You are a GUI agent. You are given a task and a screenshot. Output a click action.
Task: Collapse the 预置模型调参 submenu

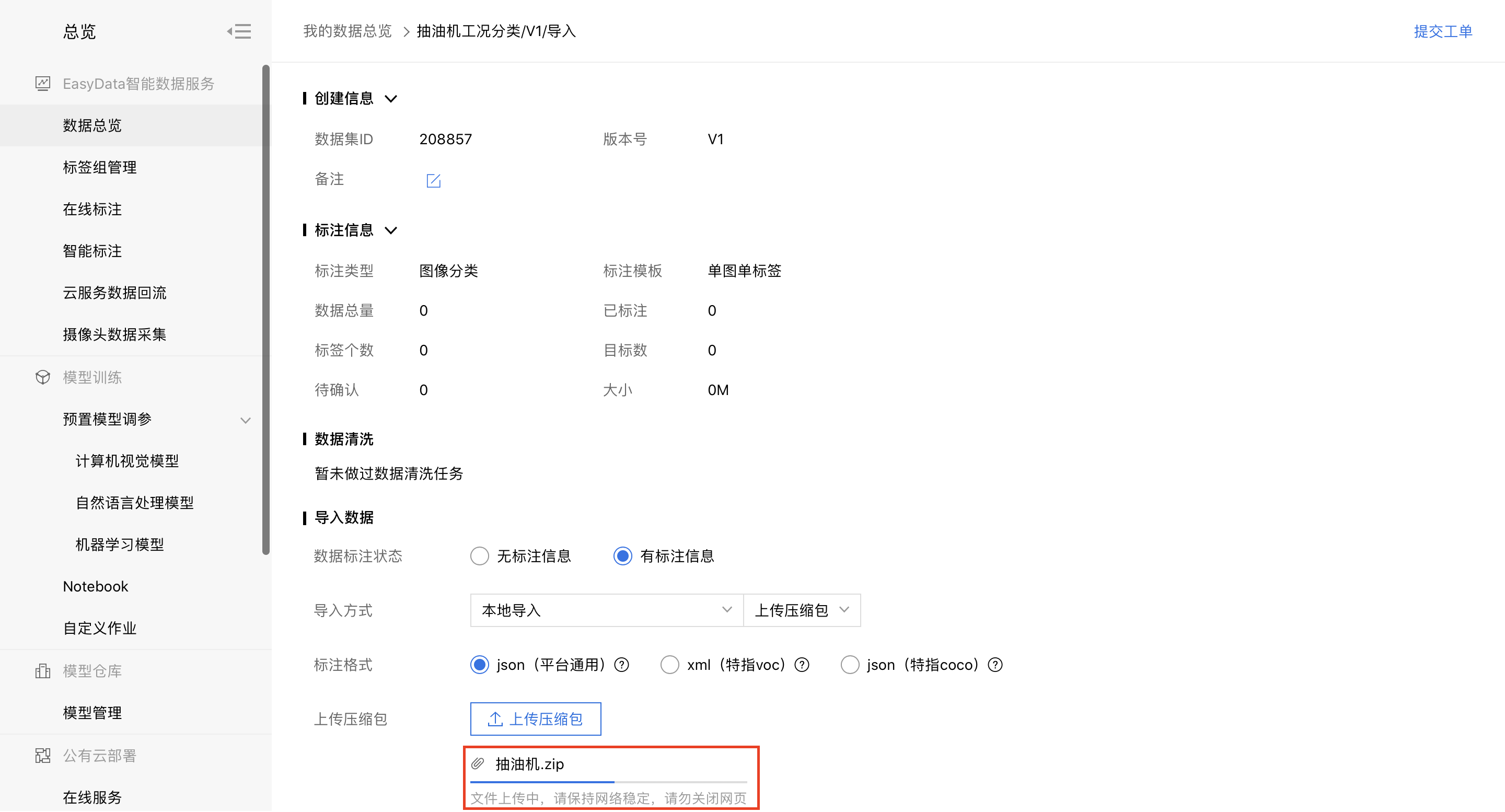[246, 420]
